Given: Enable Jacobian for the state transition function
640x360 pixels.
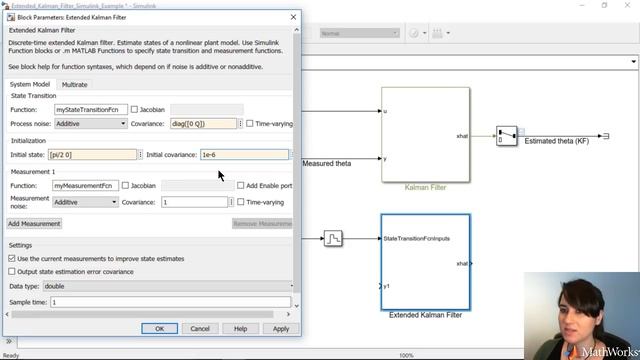Looking at the screenshot, I should [x=134, y=109].
